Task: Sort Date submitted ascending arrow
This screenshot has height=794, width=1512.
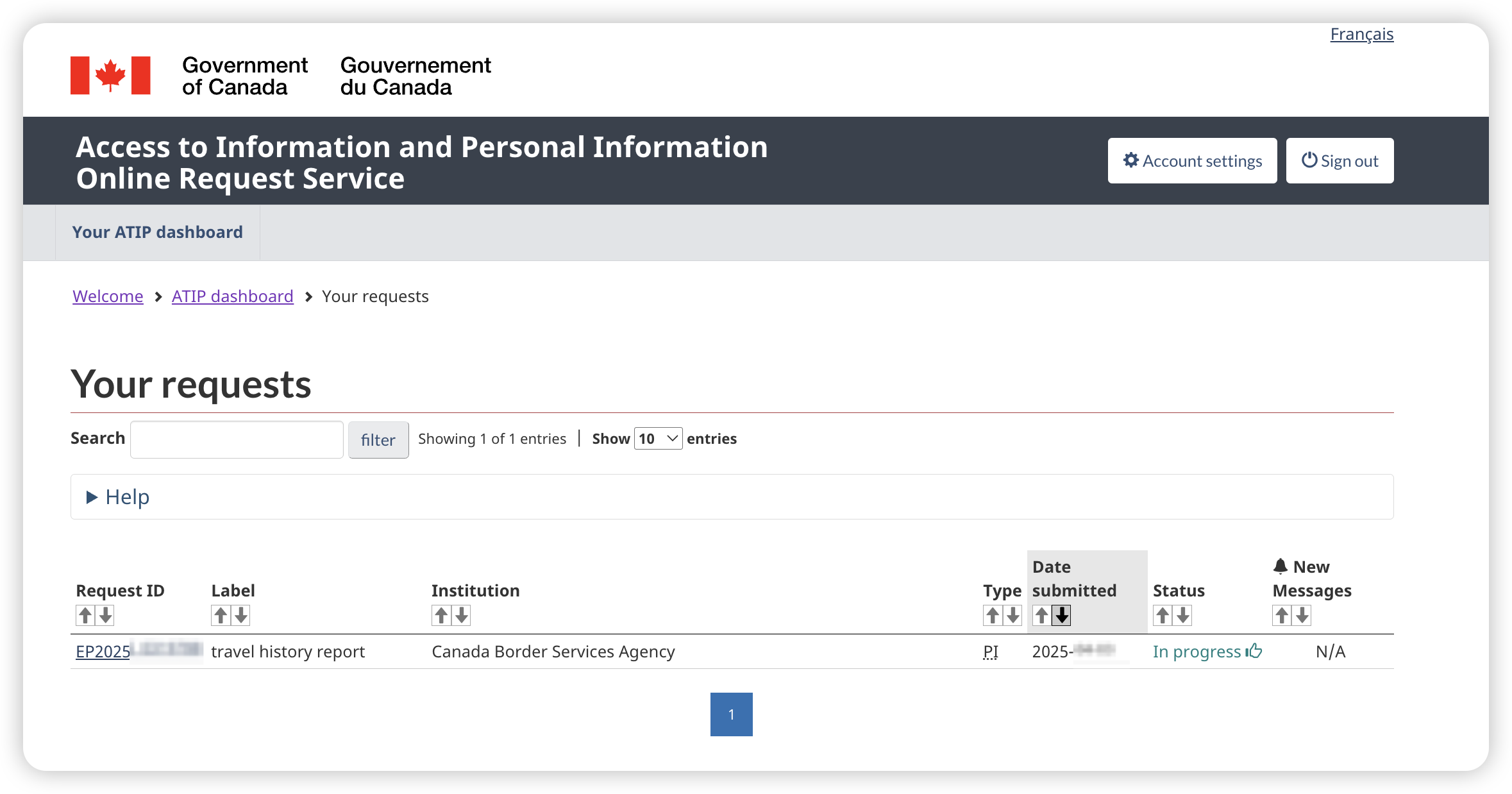Action: coord(1041,615)
